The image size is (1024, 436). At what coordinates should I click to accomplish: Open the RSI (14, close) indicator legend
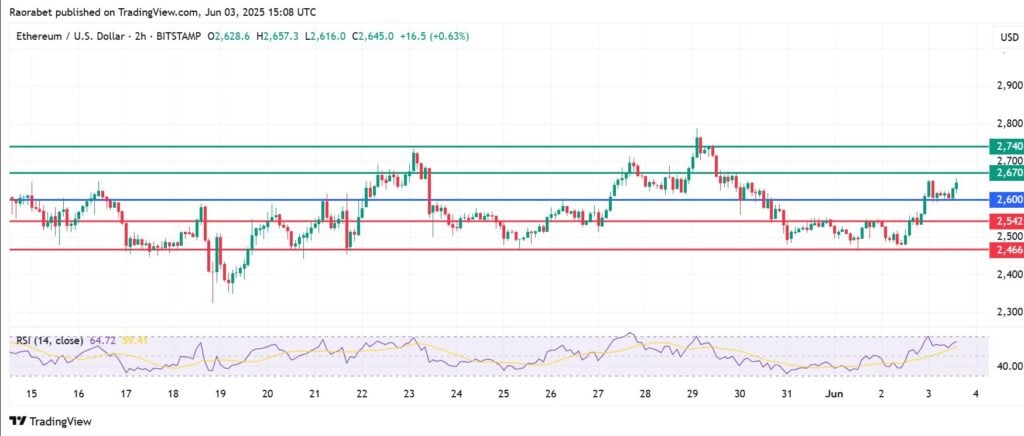coord(46,341)
